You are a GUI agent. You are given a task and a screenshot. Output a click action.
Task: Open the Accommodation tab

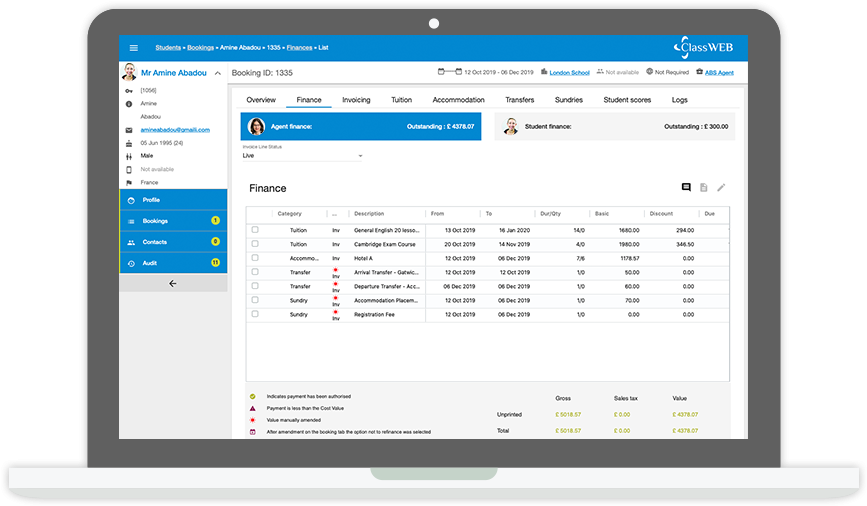458,100
